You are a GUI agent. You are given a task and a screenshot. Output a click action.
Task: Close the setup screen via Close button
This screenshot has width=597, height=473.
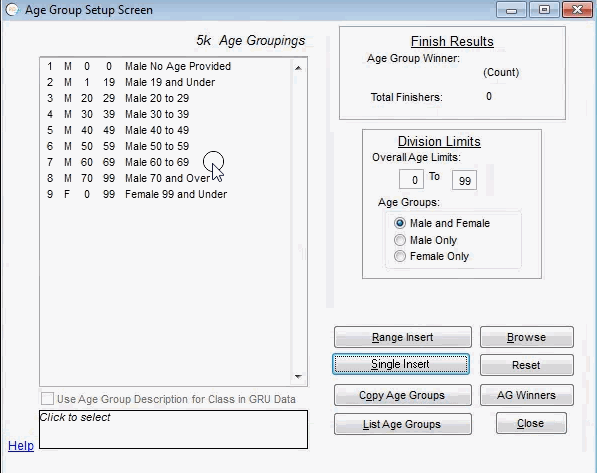(531, 423)
